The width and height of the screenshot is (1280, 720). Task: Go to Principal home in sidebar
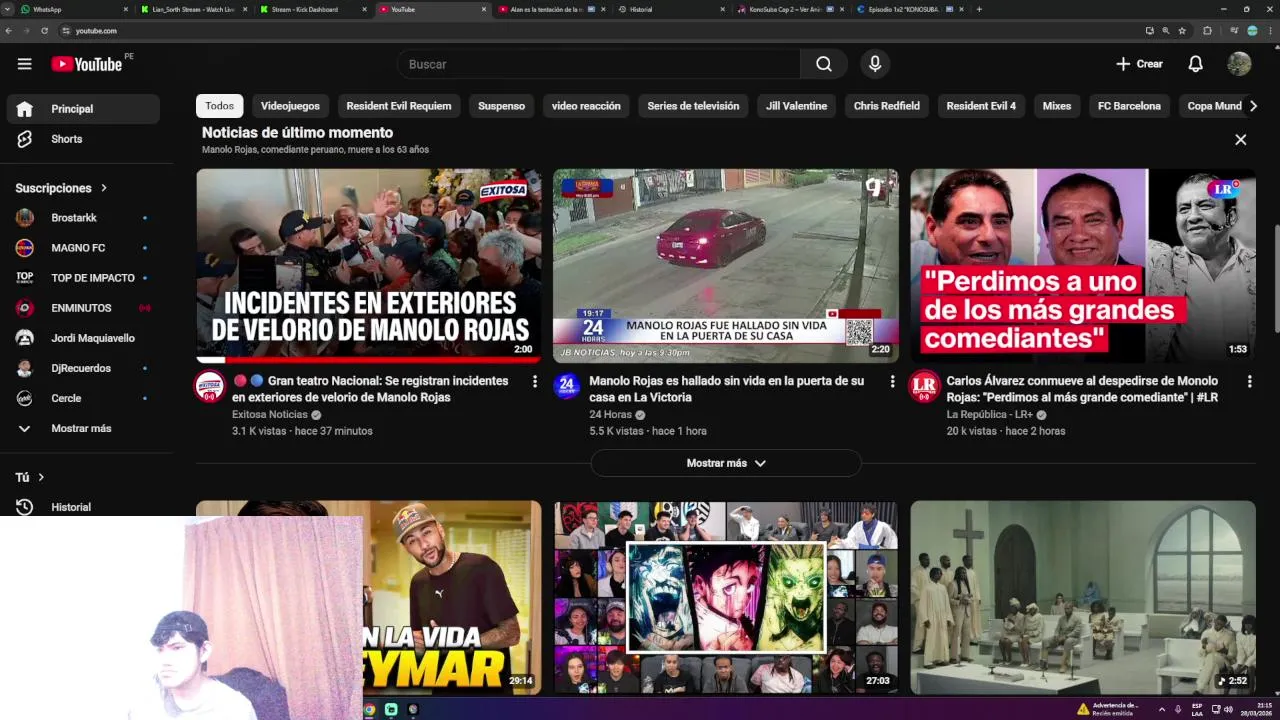[x=83, y=109]
